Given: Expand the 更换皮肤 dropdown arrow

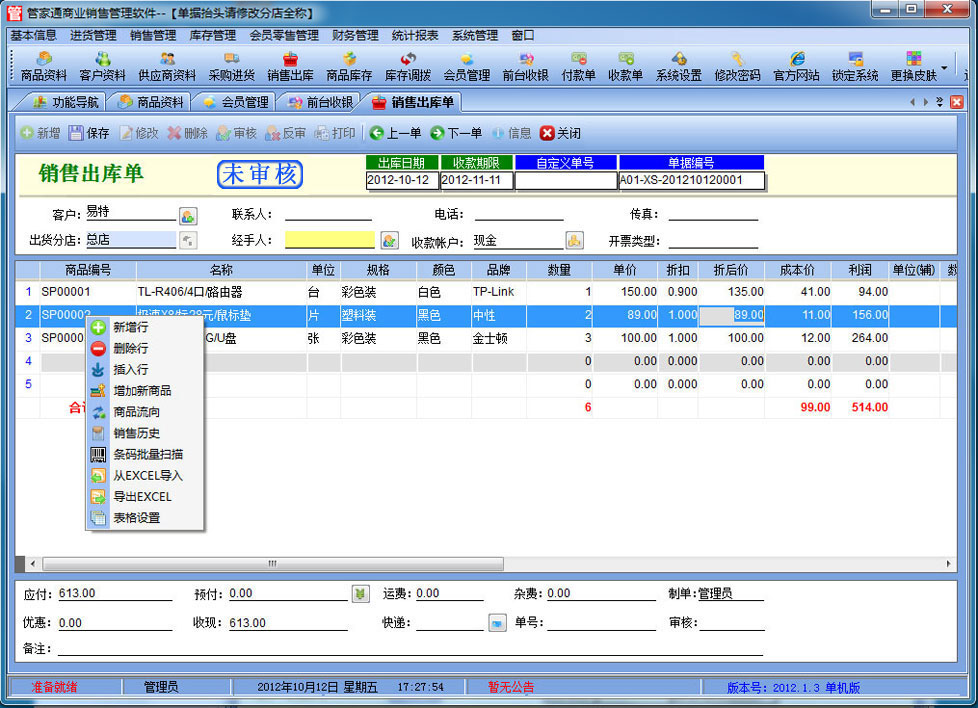Looking at the screenshot, I should pyautogui.click(x=945, y=68).
